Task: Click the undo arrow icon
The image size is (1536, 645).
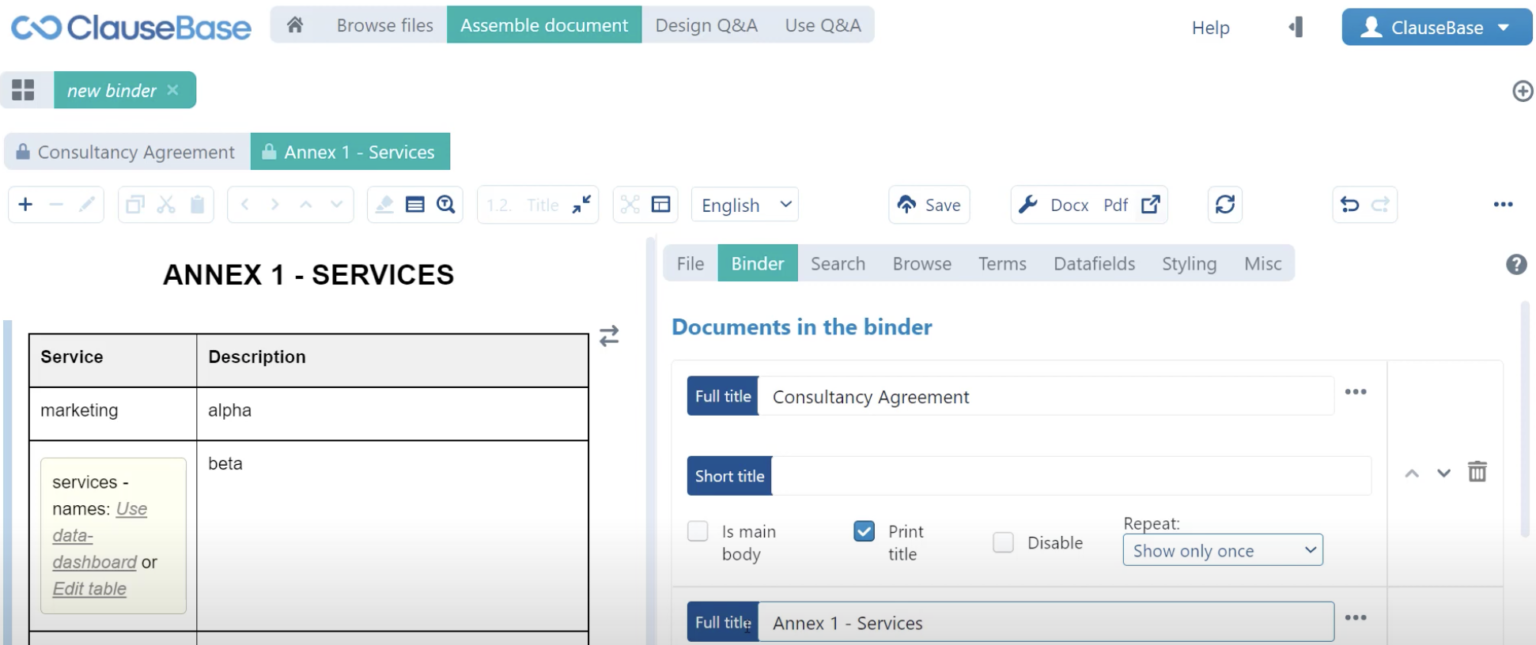Action: [1350, 205]
